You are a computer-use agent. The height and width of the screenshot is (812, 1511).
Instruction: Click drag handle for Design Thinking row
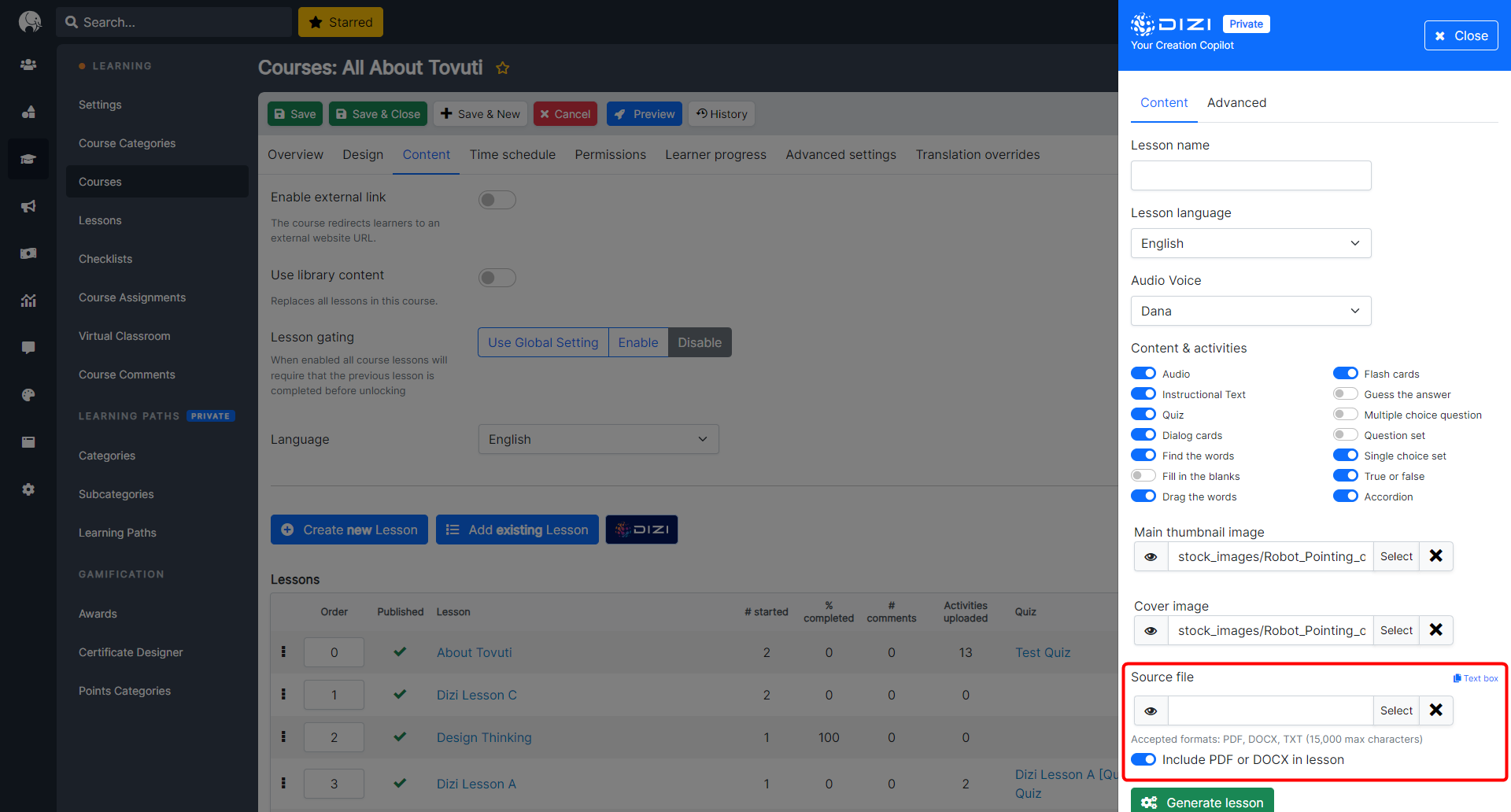(x=283, y=736)
